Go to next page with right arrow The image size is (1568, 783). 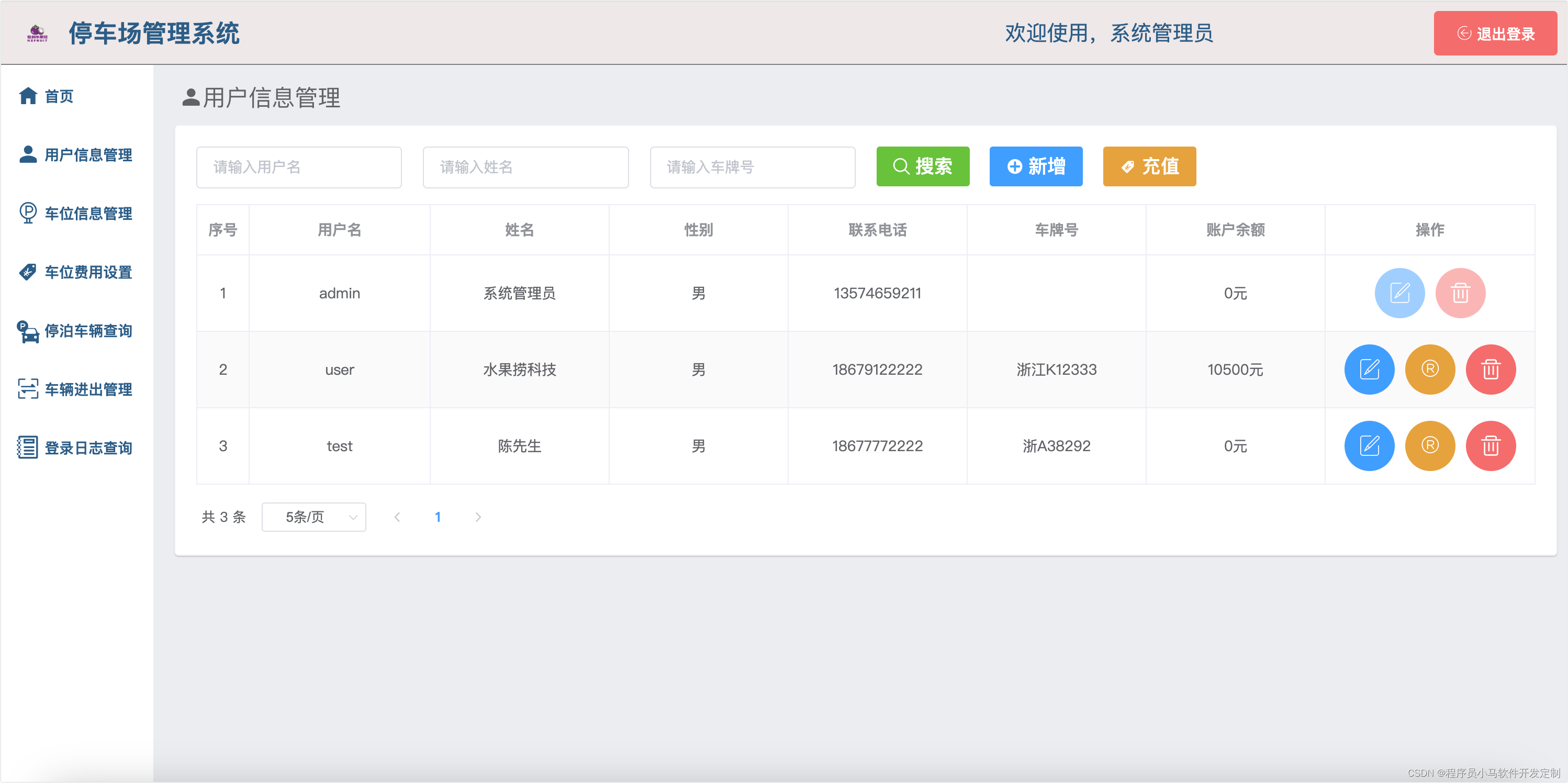pos(478,517)
